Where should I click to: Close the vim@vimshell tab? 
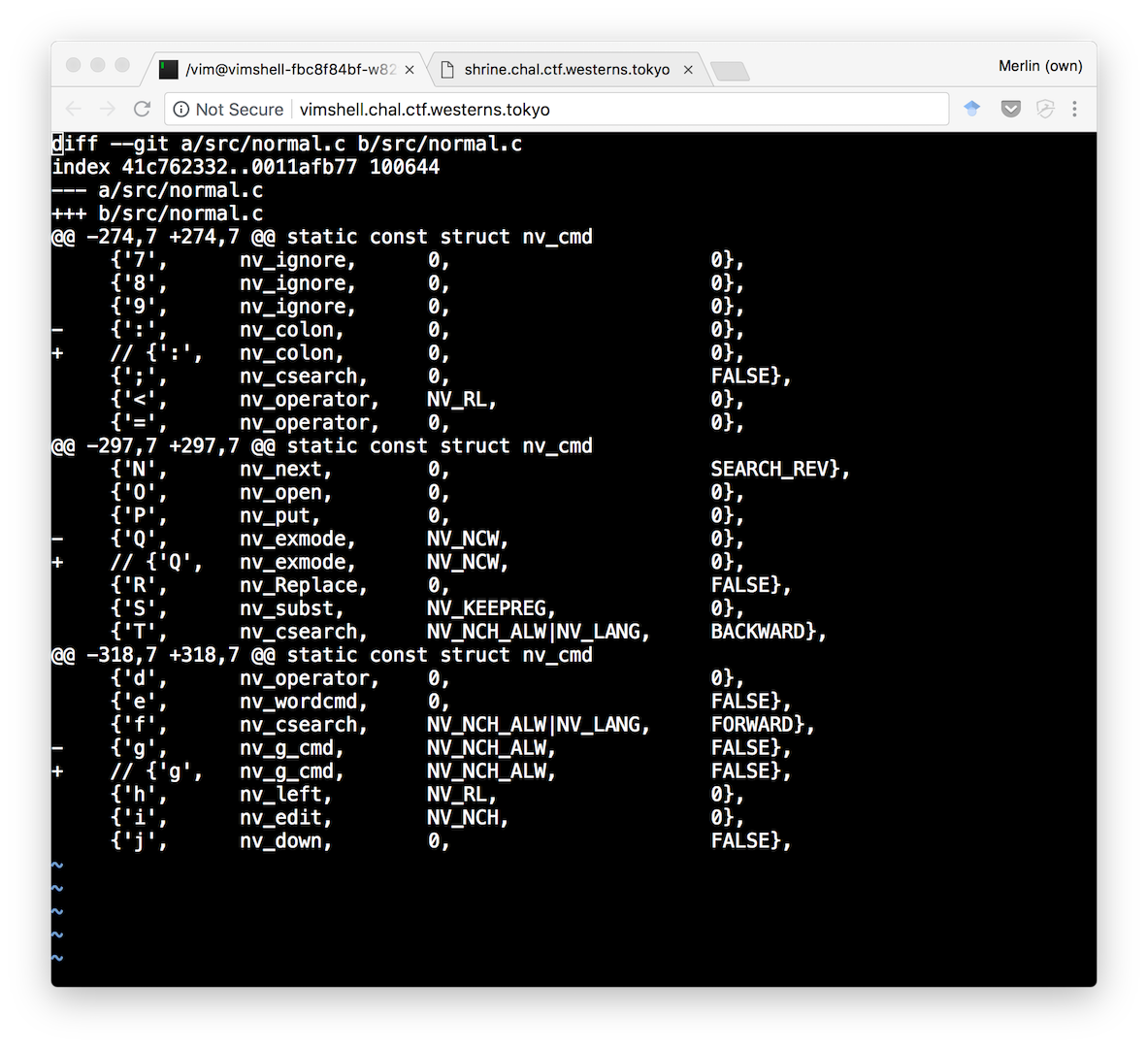410,70
